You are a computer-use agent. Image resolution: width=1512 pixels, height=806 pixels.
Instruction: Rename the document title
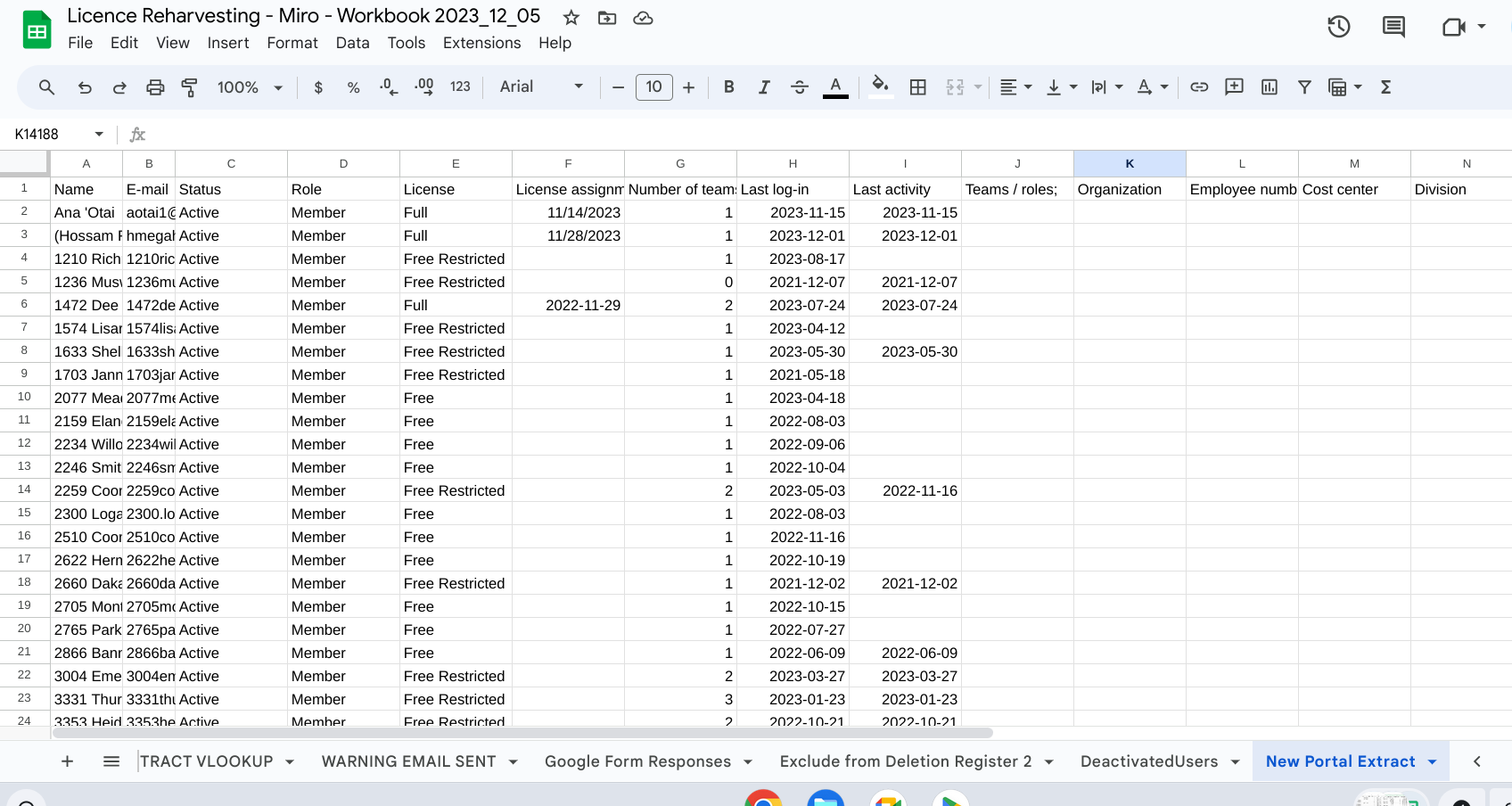(304, 16)
